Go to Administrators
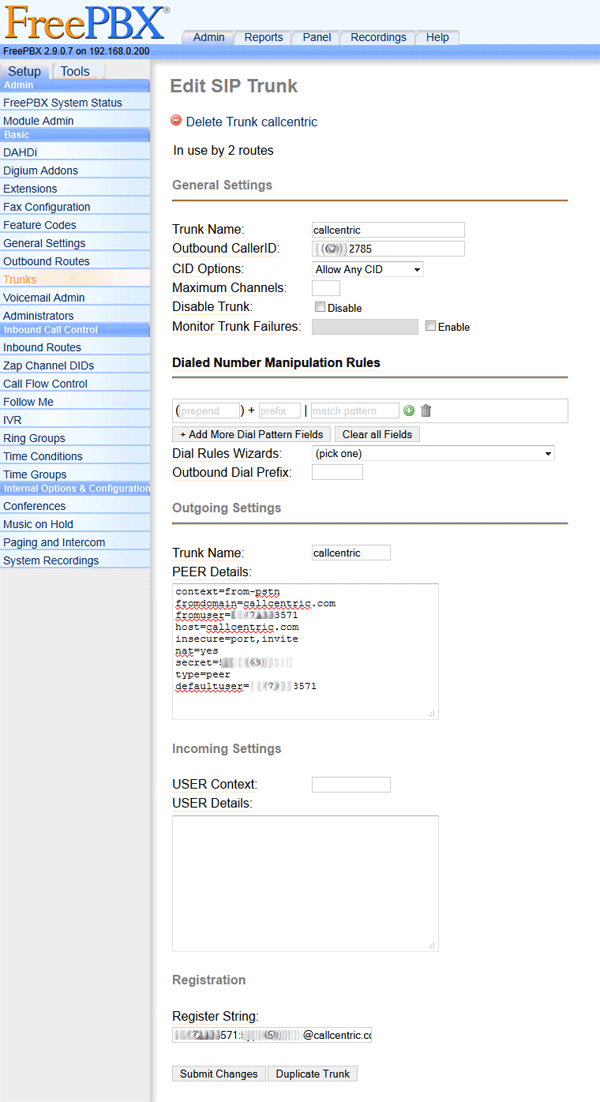The image size is (600, 1102). click(74, 316)
